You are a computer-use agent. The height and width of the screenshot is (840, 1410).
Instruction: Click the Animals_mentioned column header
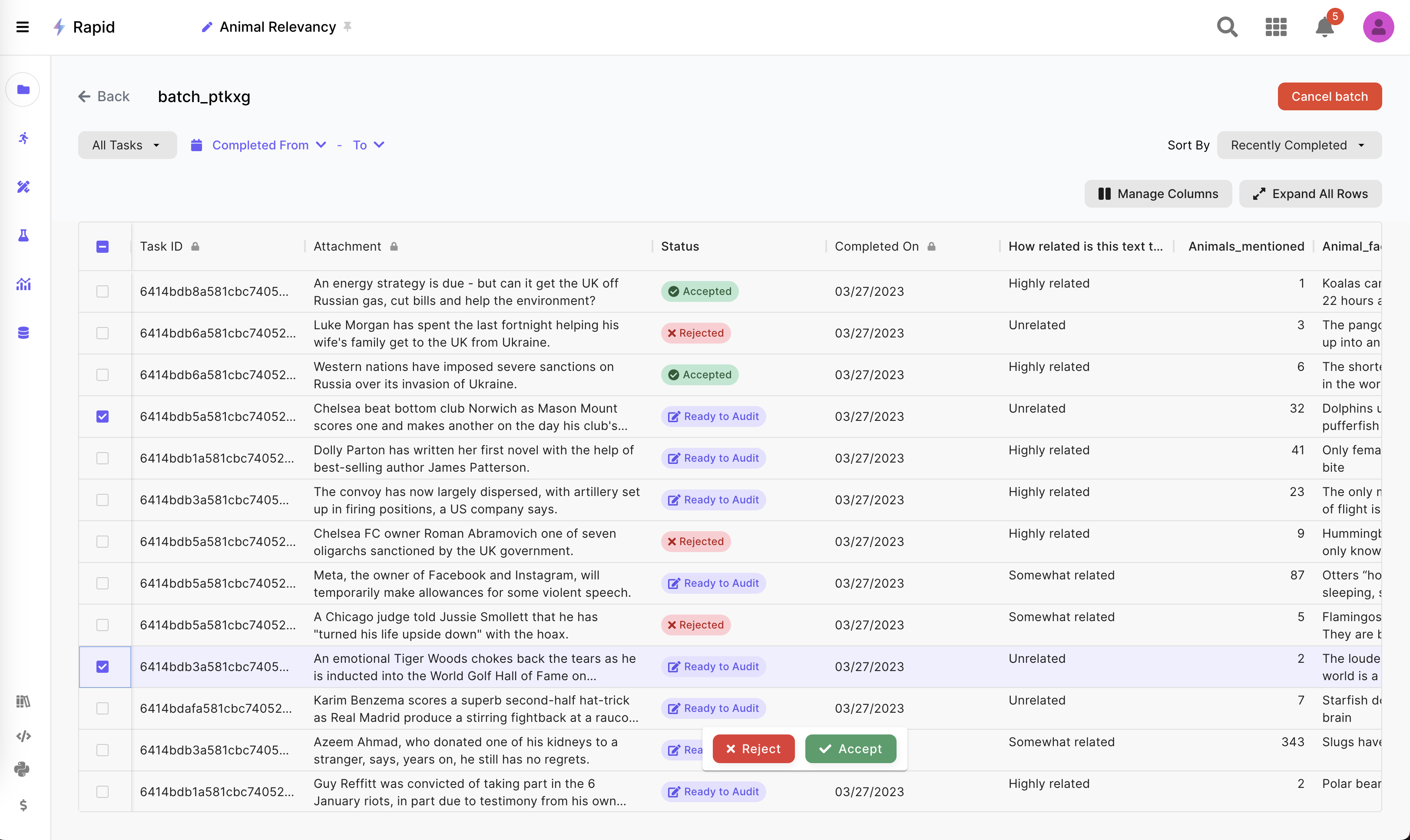coord(1246,246)
